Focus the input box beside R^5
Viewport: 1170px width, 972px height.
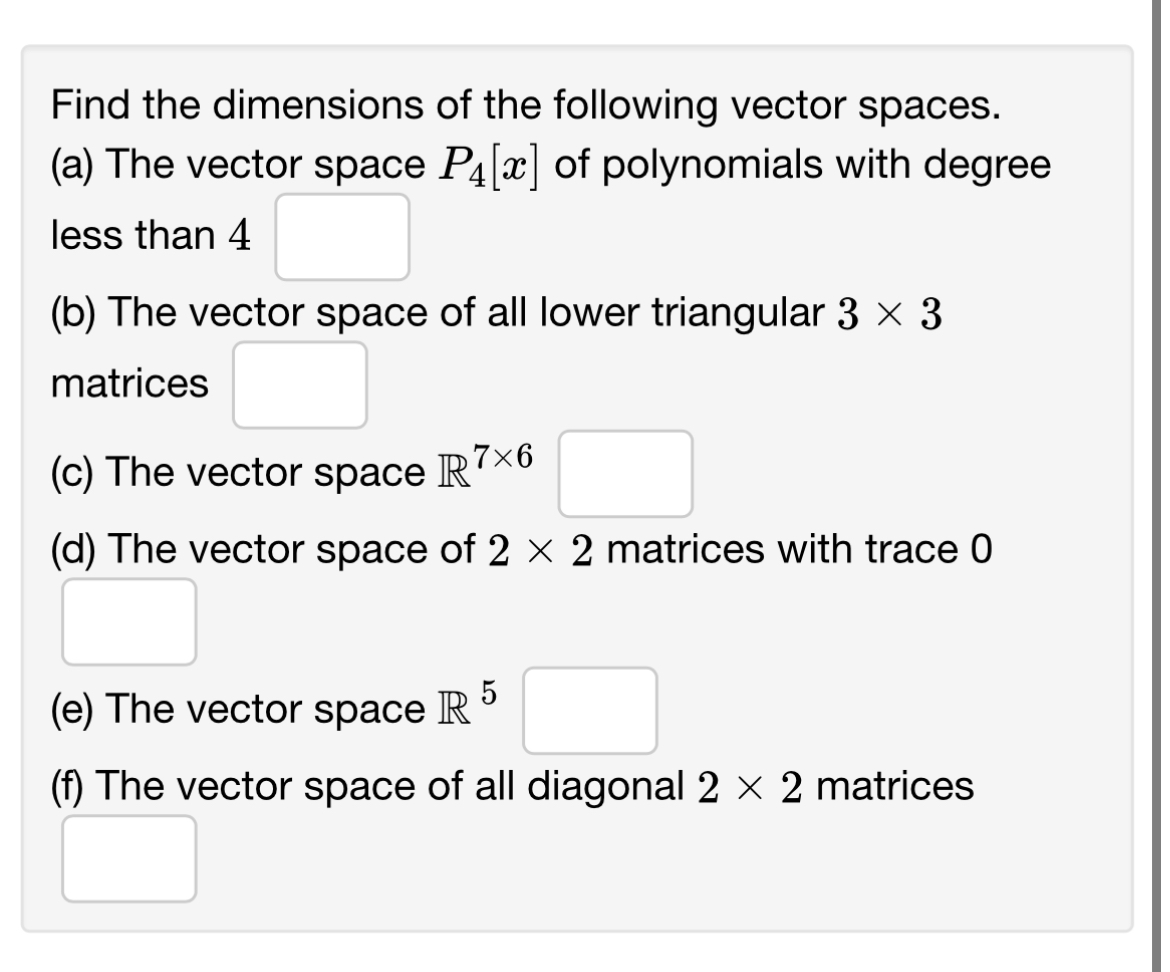(x=590, y=710)
